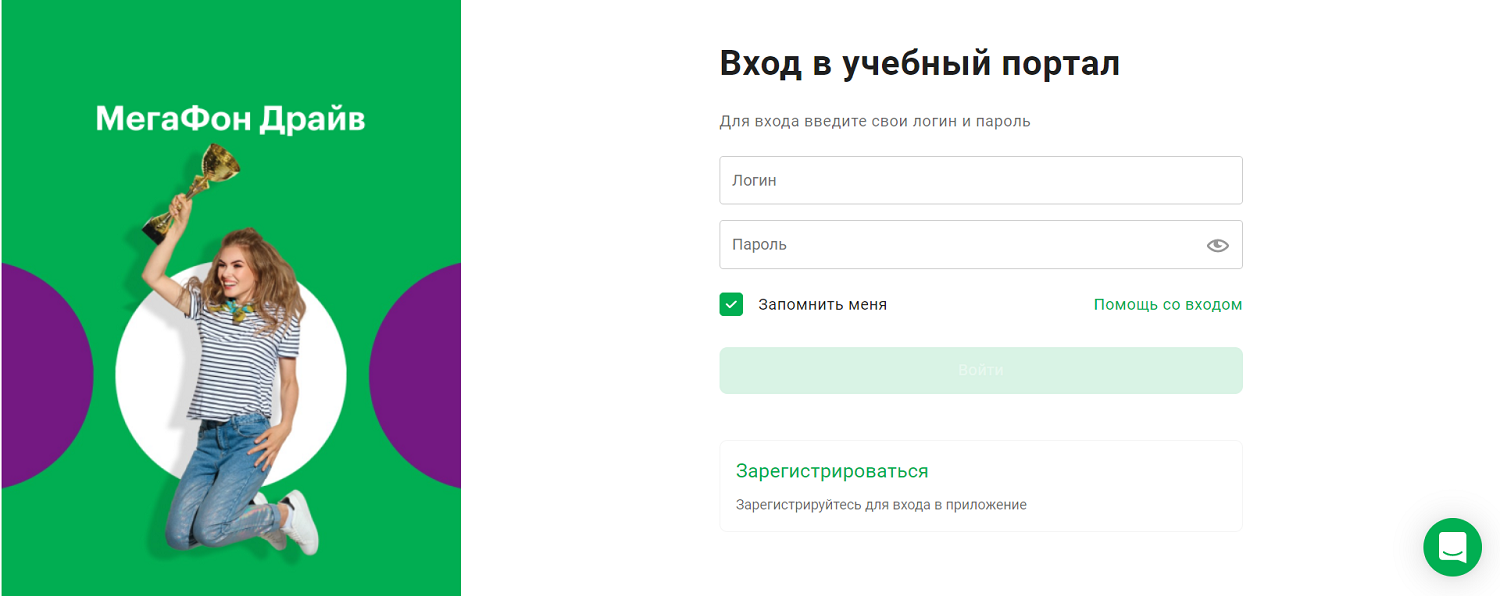Click the "Зарегистрируйтесь для входа в приложение" text

point(881,505)
